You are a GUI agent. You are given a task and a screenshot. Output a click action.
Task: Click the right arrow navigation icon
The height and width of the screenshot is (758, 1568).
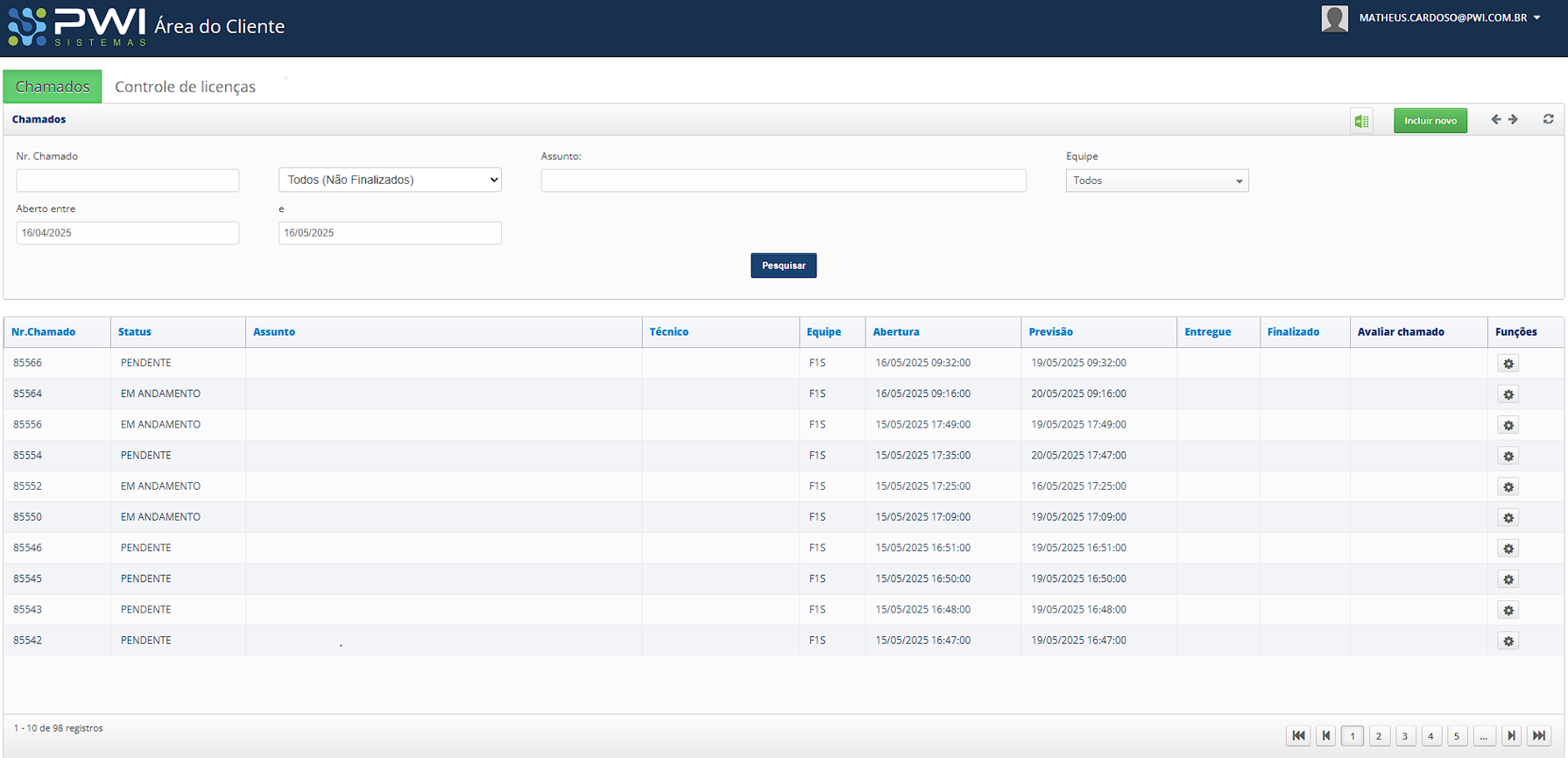click(x=1513, y=119)
